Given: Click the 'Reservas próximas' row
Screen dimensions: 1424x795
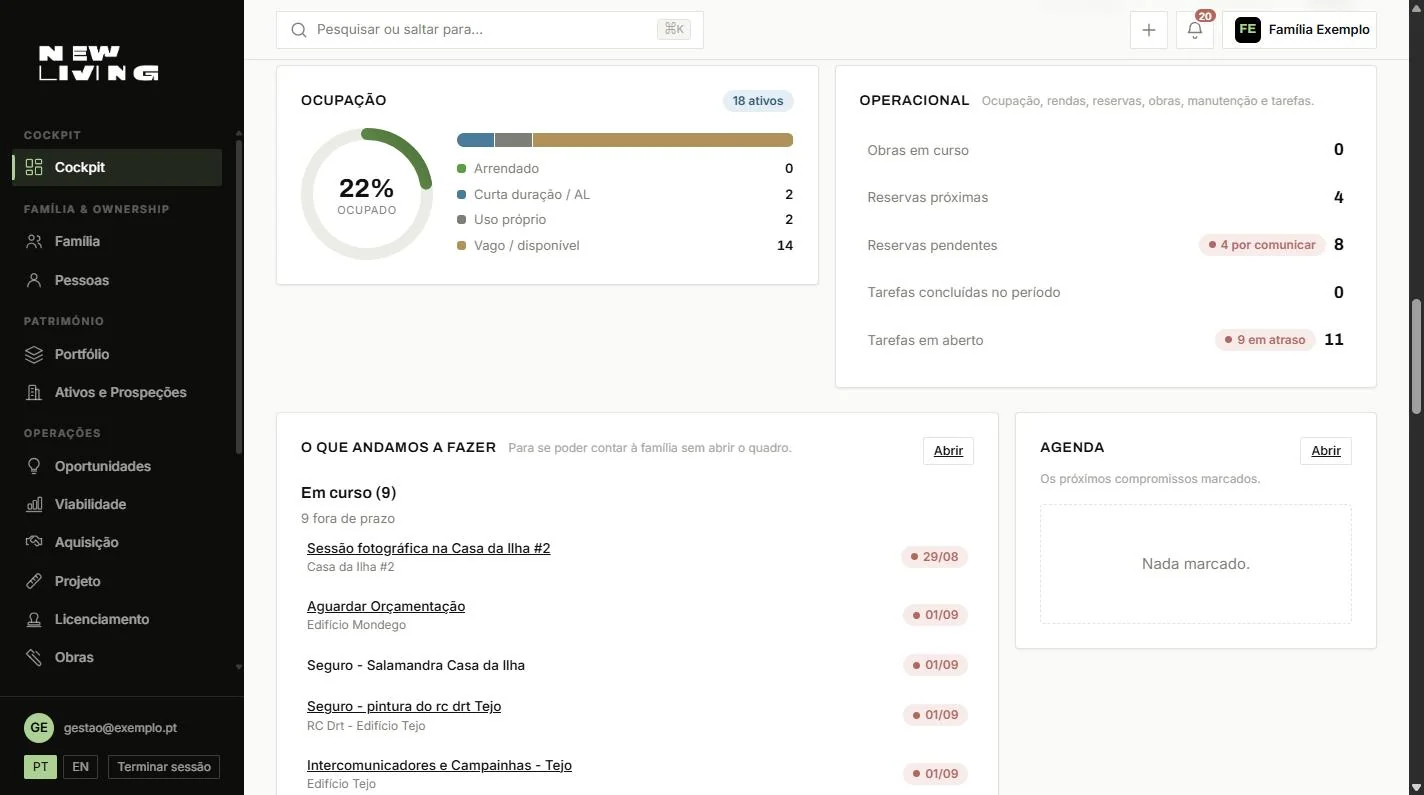Looking at the screenshot, I should coord(1105,197).
